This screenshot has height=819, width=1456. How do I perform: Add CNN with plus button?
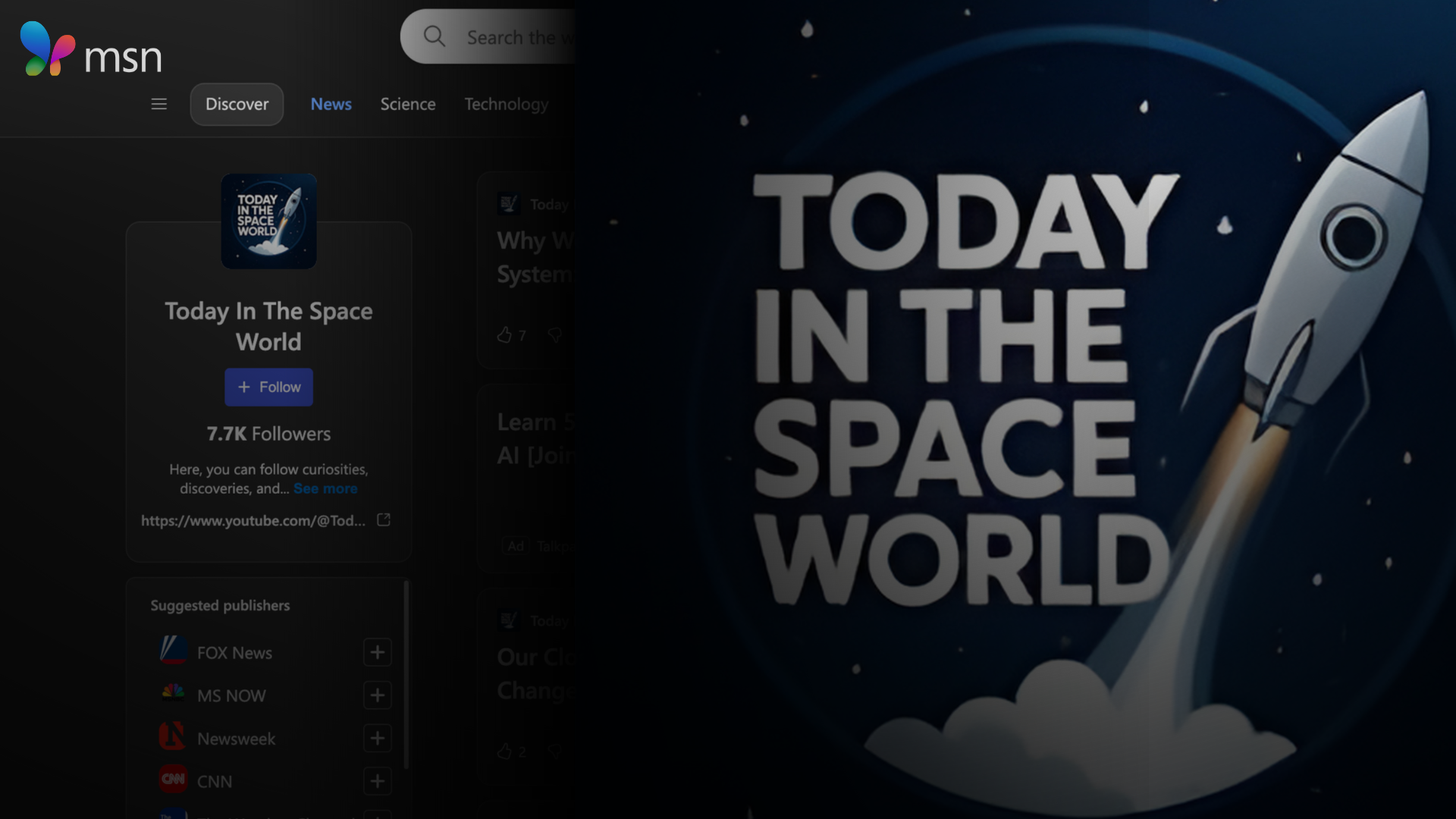pyautogui.click(x=377, y=781)
